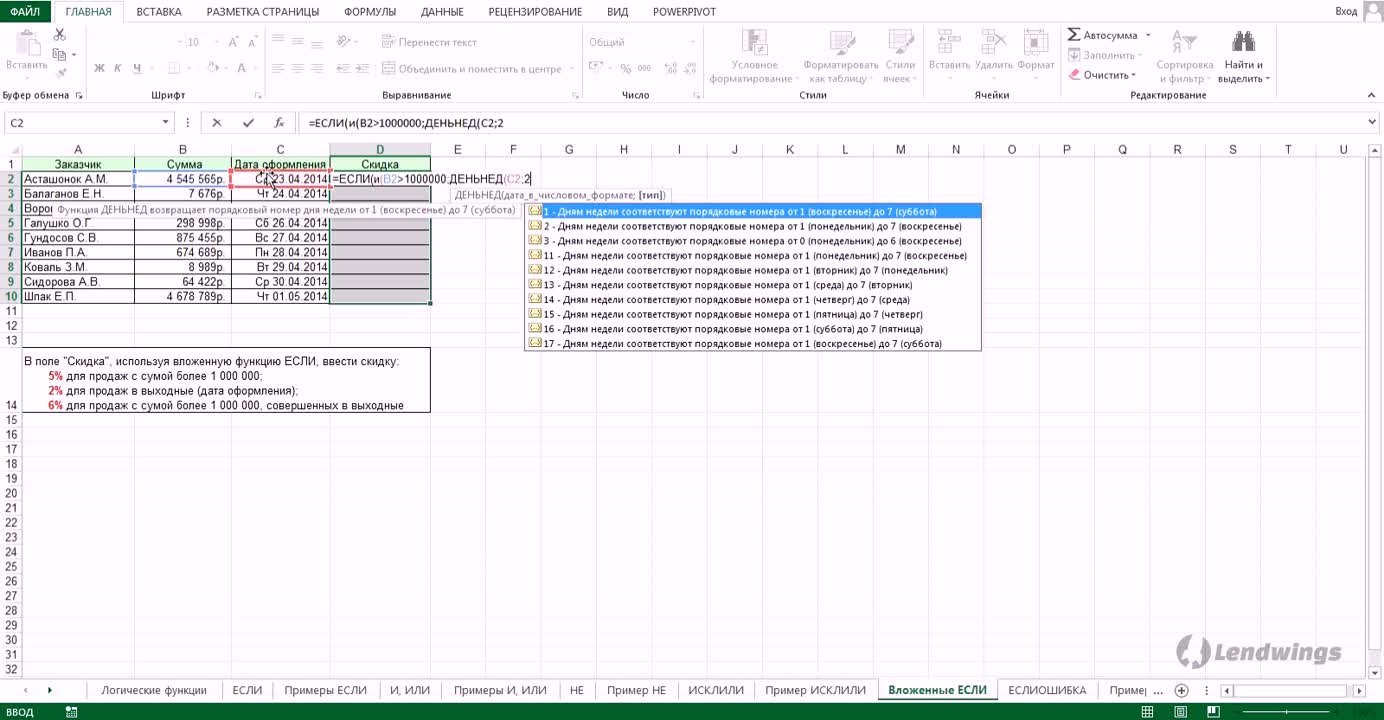This screenshot has width=1384, height=720.
Task: Open Стили ячеек gallery
Action: tap(900, 57)
